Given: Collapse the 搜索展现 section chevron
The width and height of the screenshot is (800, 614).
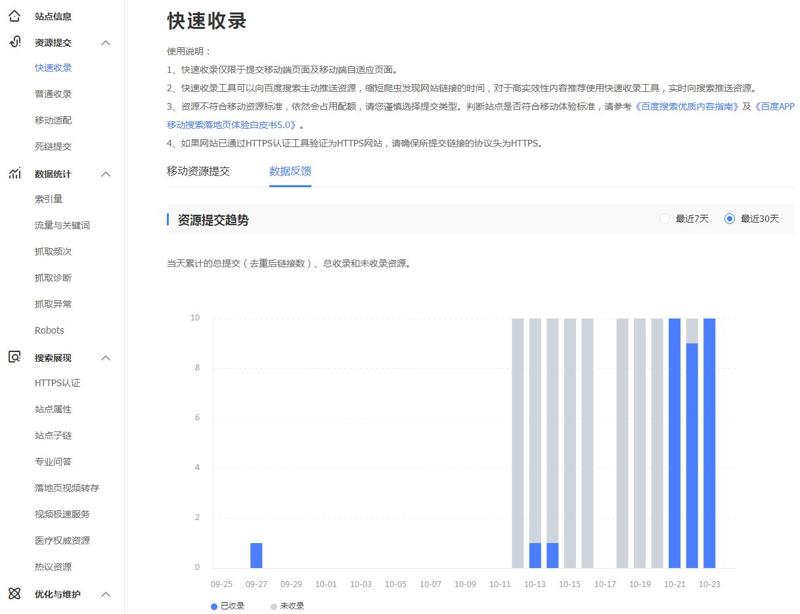Looking at the screenshot, I should (x=106, y=358).
